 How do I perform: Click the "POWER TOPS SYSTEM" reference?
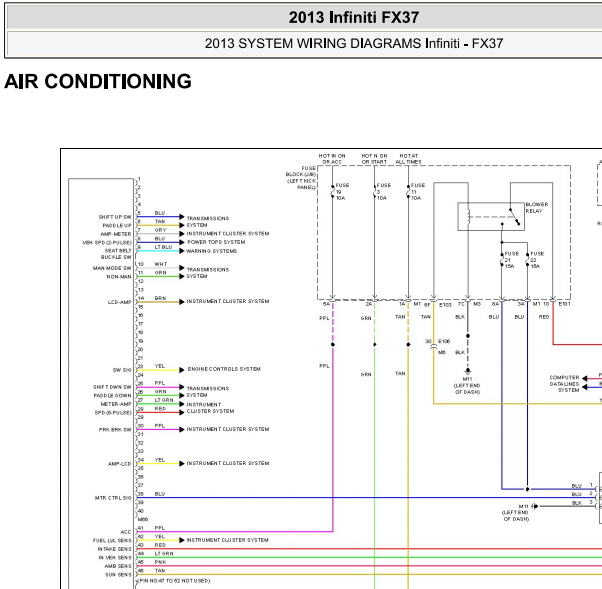[216, 242]
